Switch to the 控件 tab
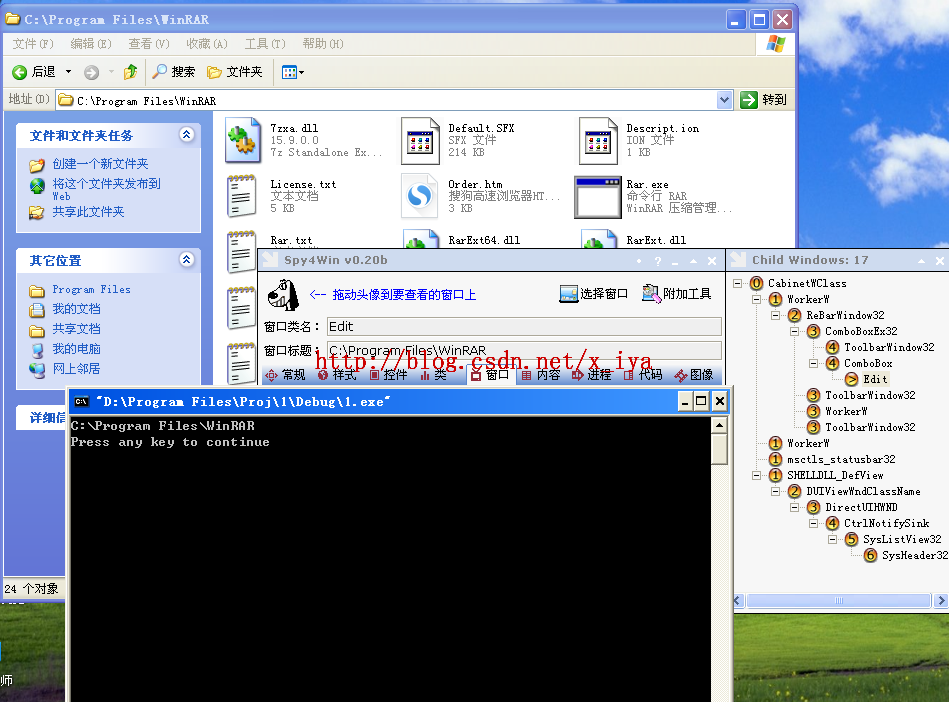Viewport: 949px width, 702px height. (x=389, y=375)
